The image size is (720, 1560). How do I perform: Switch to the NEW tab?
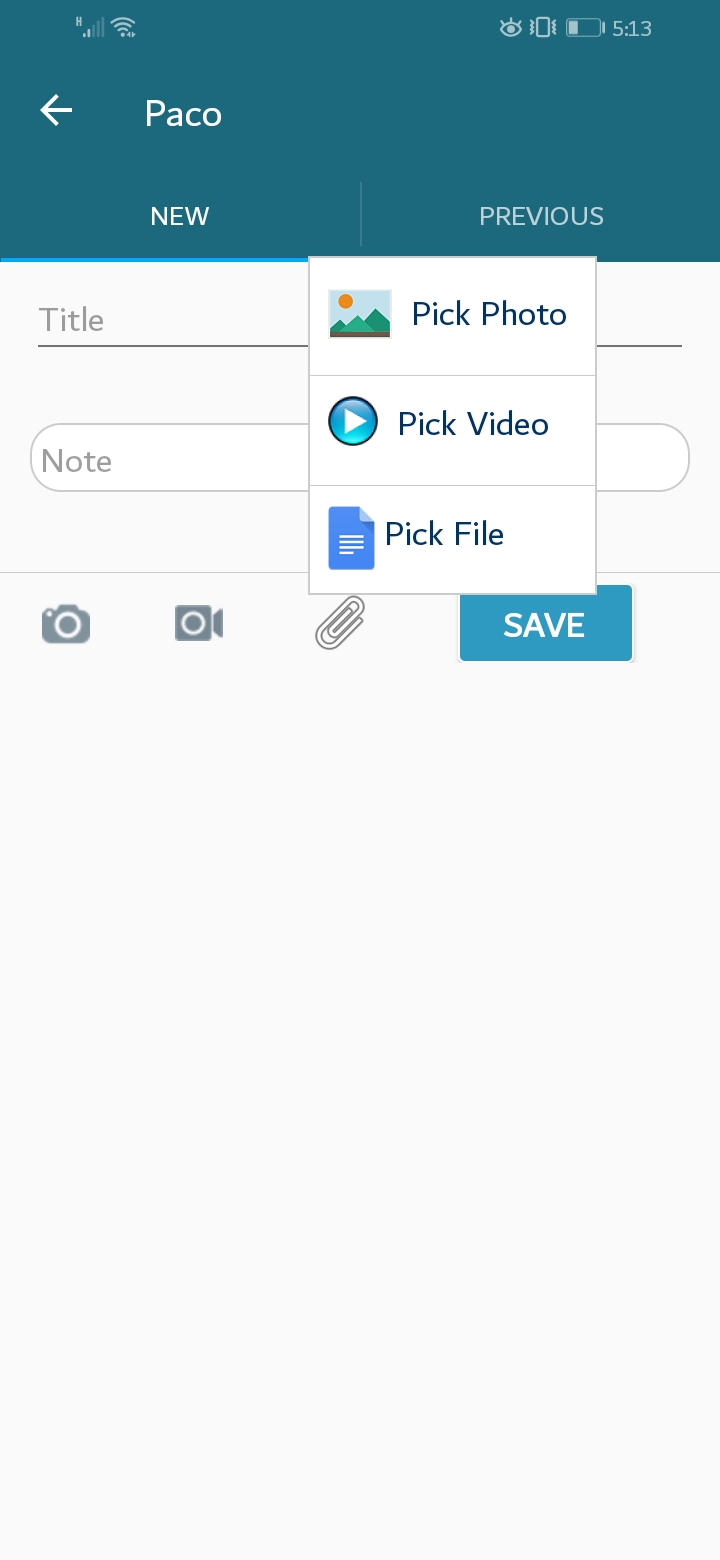[x=180, y=216]
